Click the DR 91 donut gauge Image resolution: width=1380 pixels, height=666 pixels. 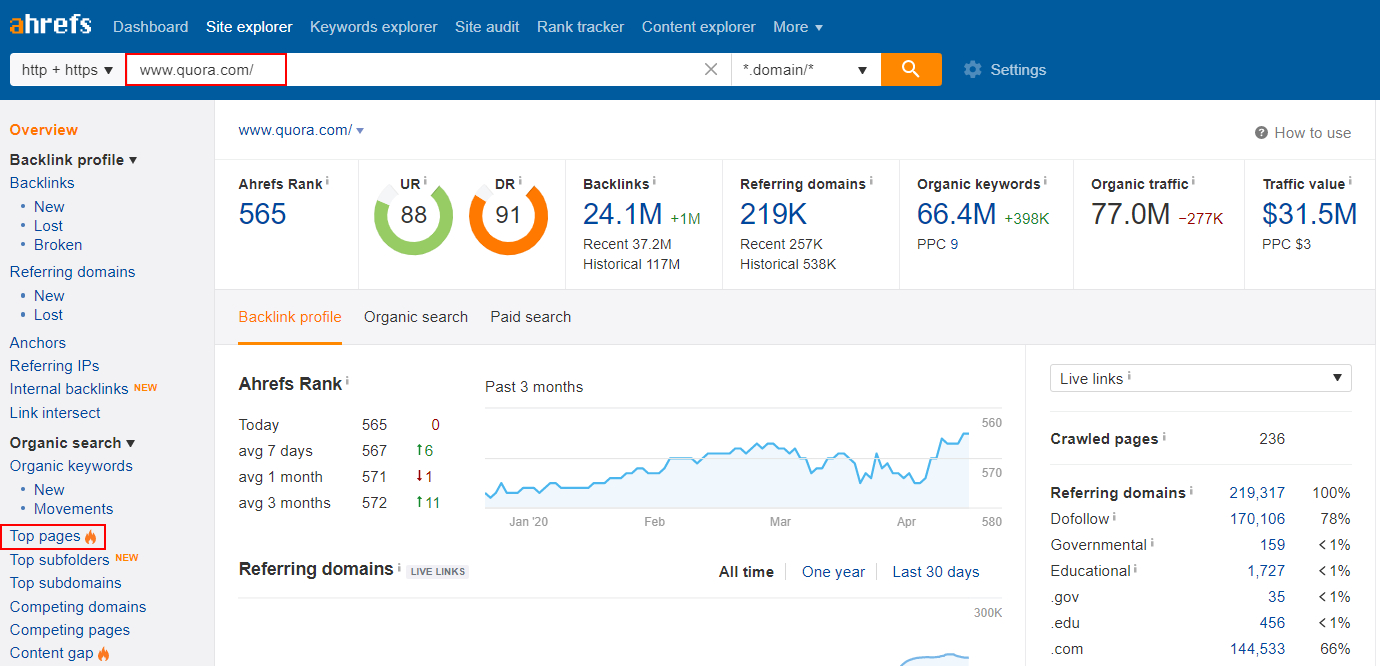508,215
